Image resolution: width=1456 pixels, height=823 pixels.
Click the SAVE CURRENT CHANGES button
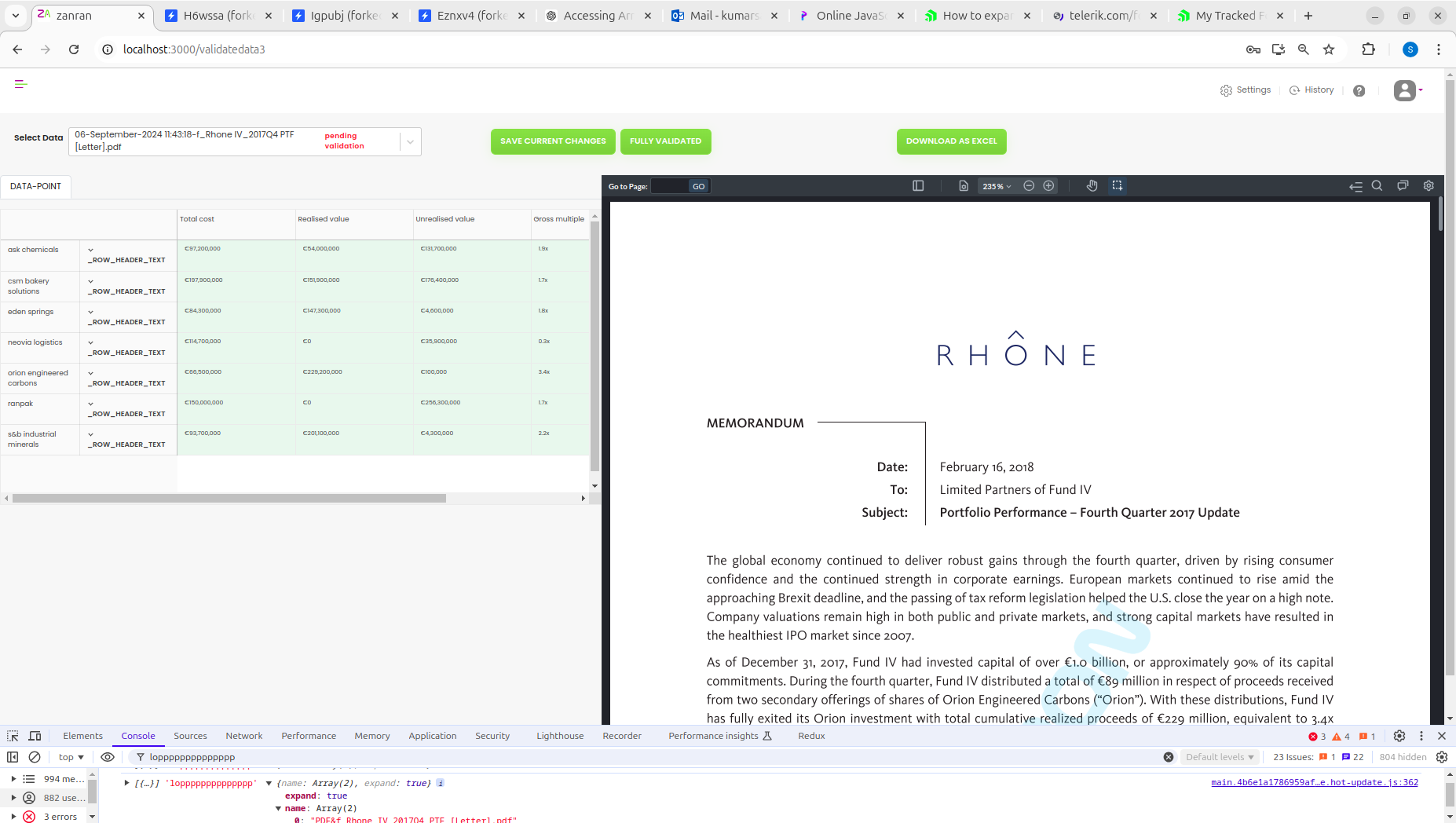(x=553, y=141)
